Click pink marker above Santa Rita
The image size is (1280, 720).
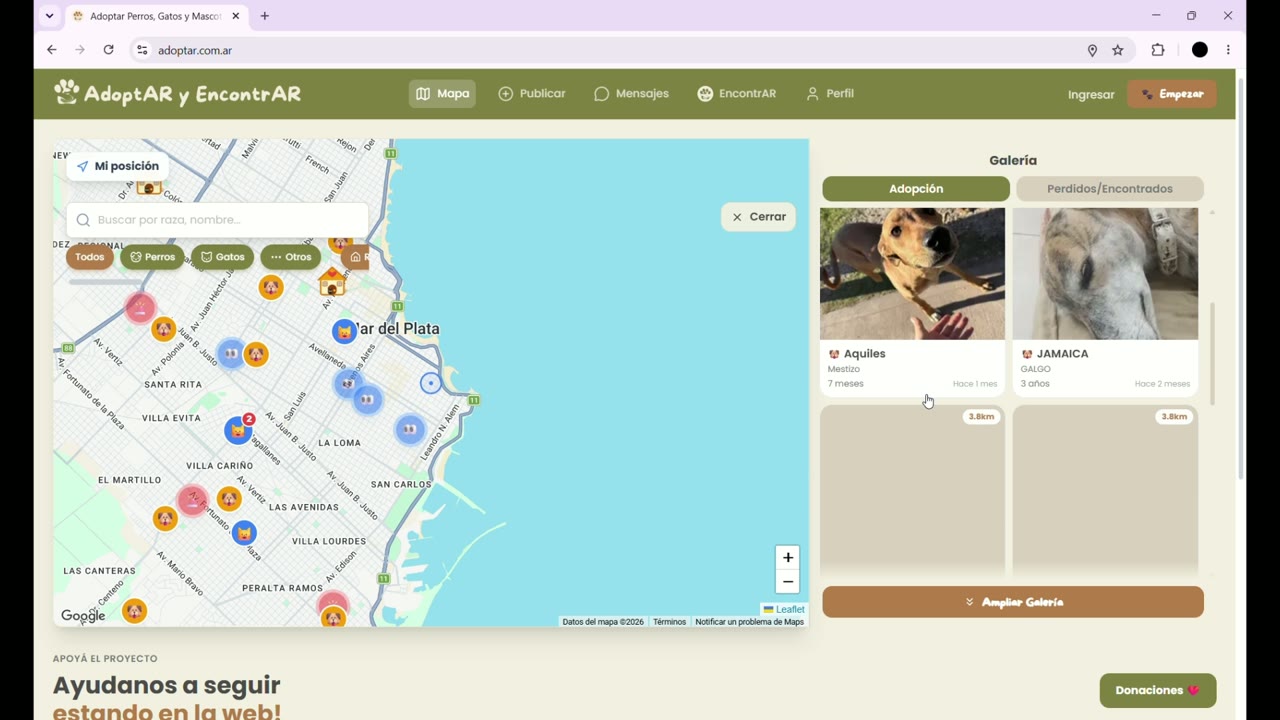click(x=140, y=307)
